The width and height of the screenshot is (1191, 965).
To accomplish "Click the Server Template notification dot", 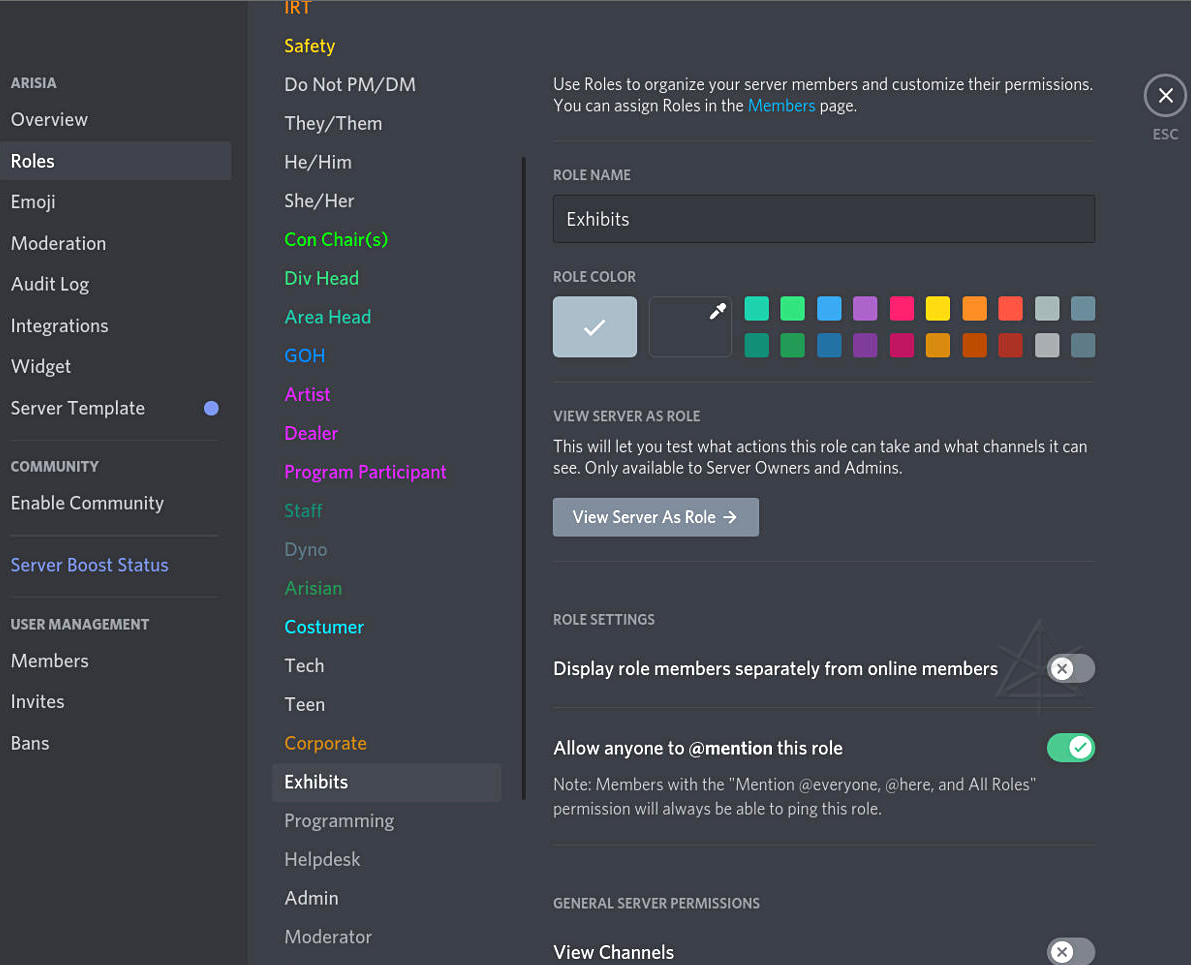I will click(211, 408).
